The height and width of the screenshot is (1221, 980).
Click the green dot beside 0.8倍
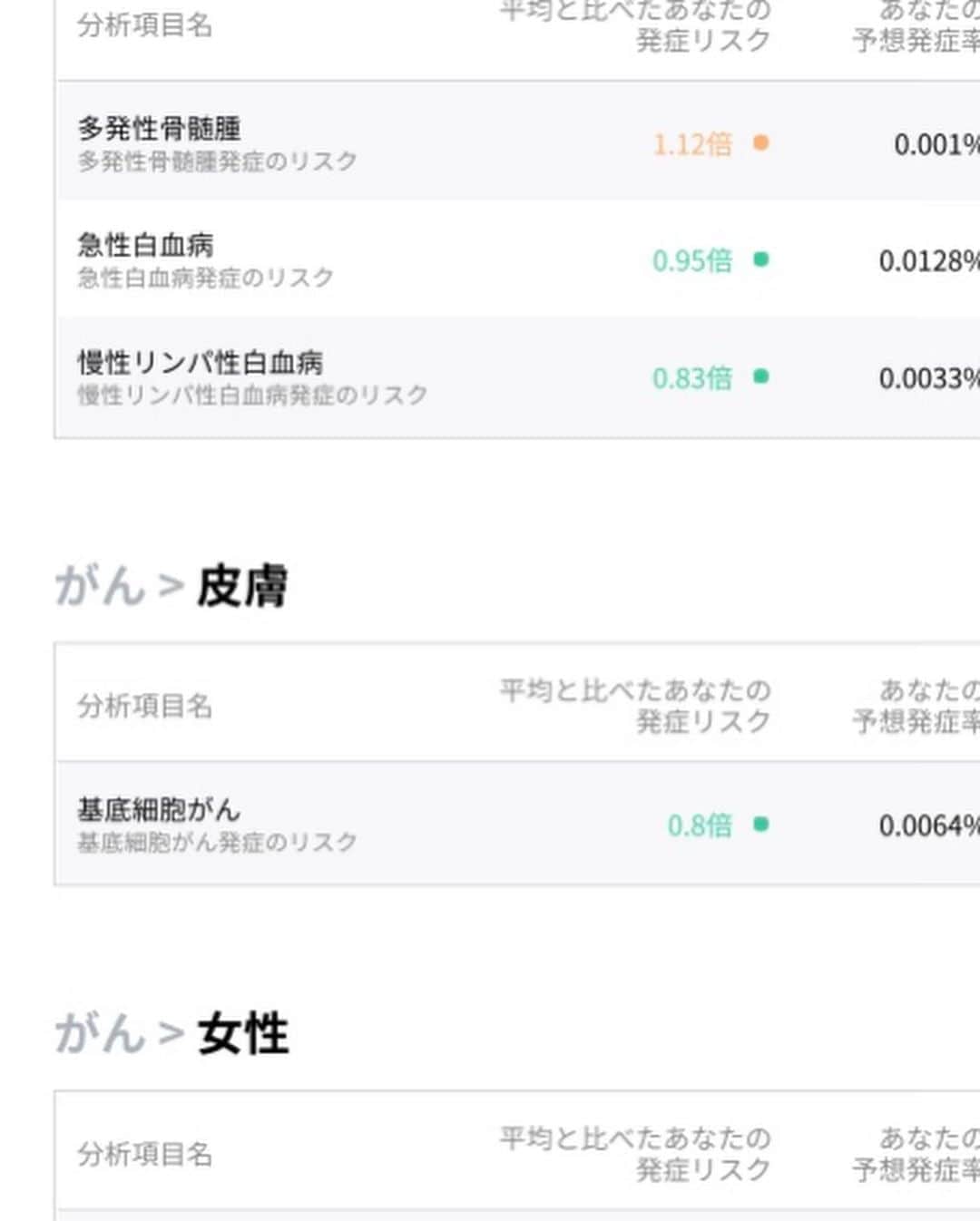point(761,824)
